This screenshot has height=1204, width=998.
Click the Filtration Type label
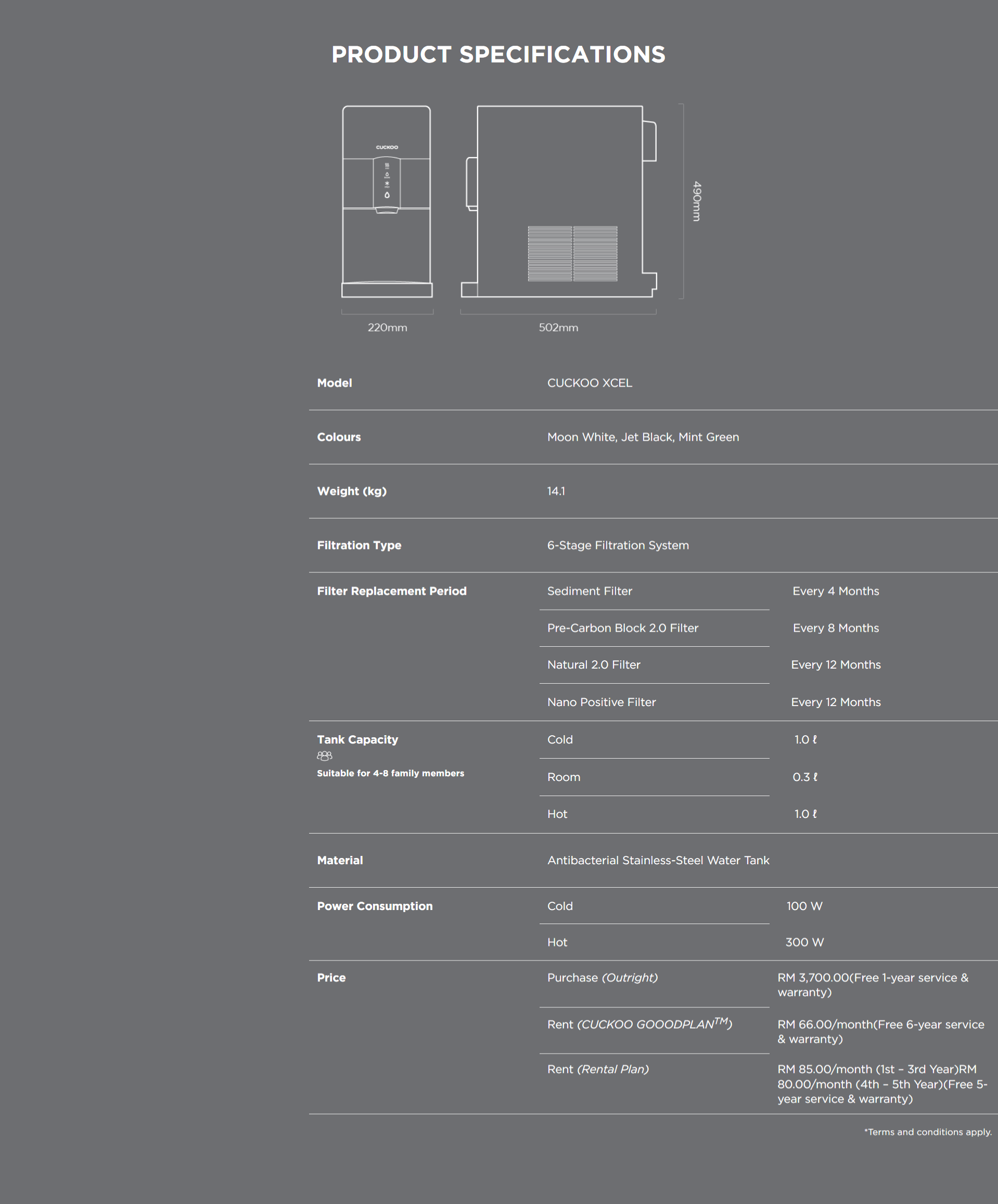click(359, 545)
